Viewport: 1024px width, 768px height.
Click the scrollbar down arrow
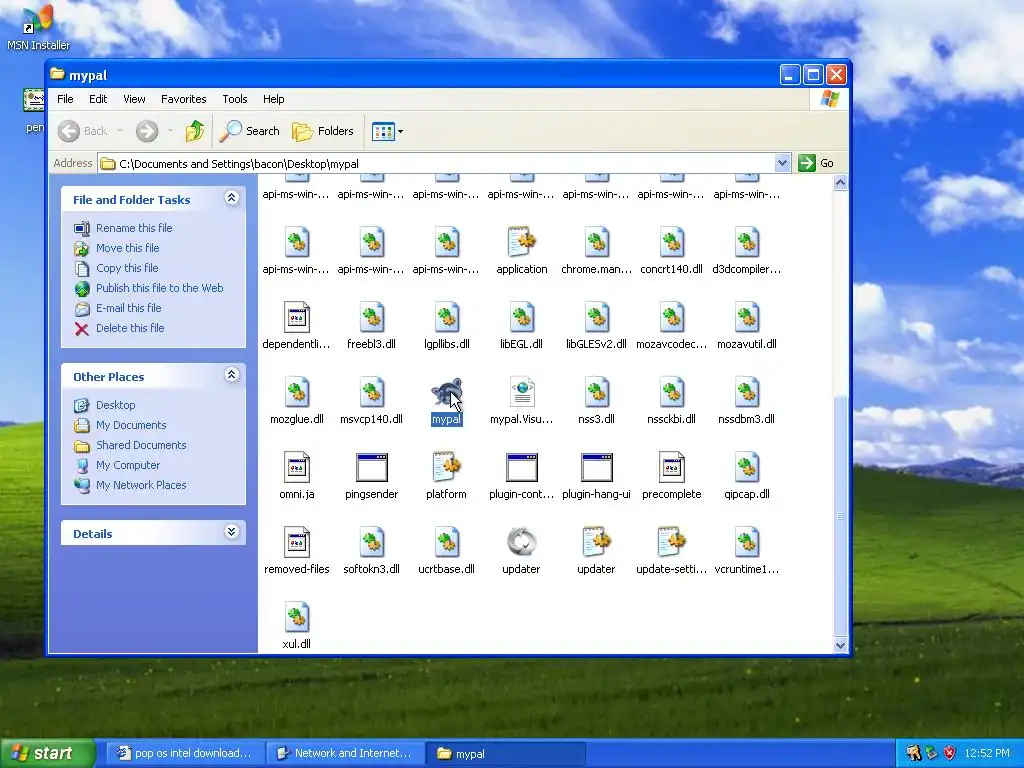point(840,645)
